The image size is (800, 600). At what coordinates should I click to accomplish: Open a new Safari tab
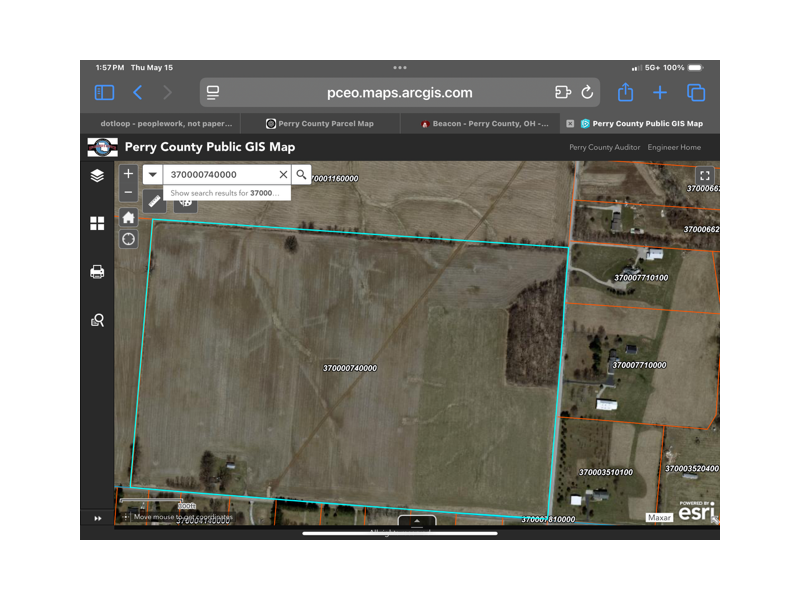click(x=660, y=92)
